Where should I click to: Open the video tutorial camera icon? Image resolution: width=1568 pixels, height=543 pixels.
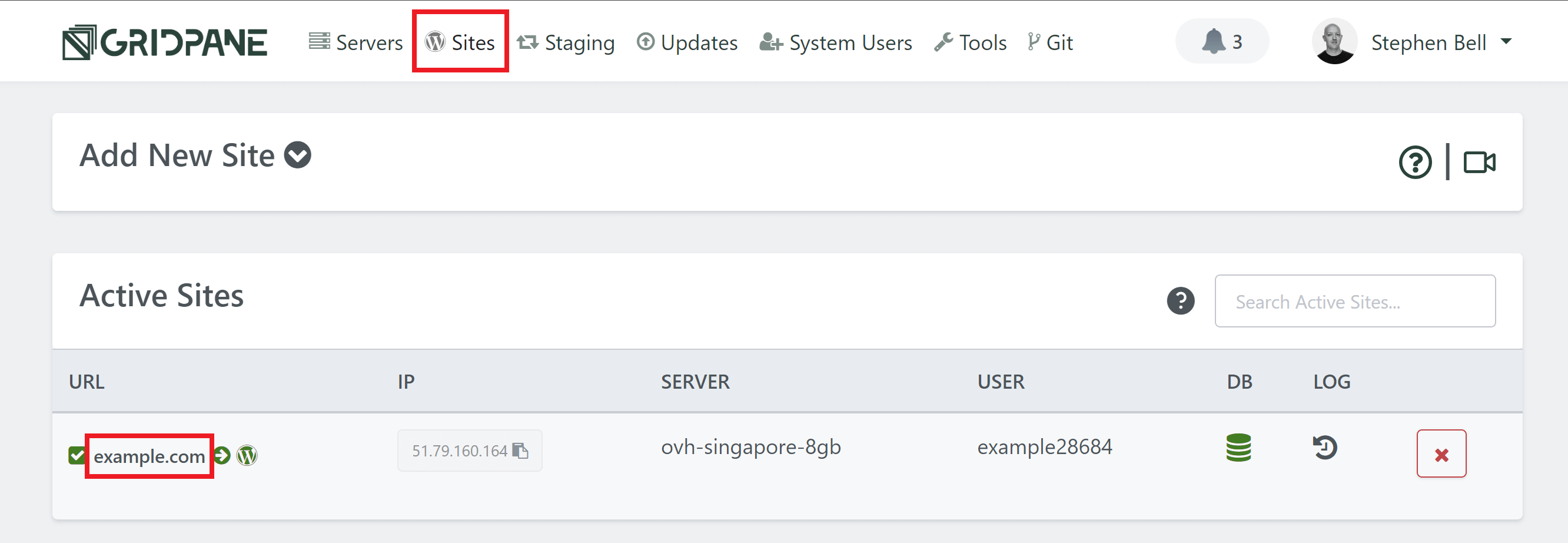(1479, 163)
